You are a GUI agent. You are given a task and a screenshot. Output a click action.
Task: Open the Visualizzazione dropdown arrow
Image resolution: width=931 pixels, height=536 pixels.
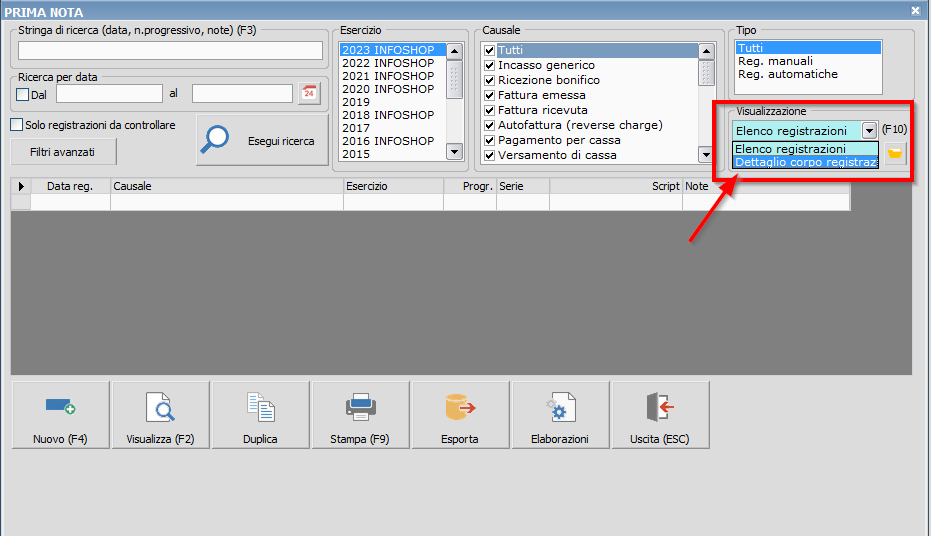tap(869, 131)
